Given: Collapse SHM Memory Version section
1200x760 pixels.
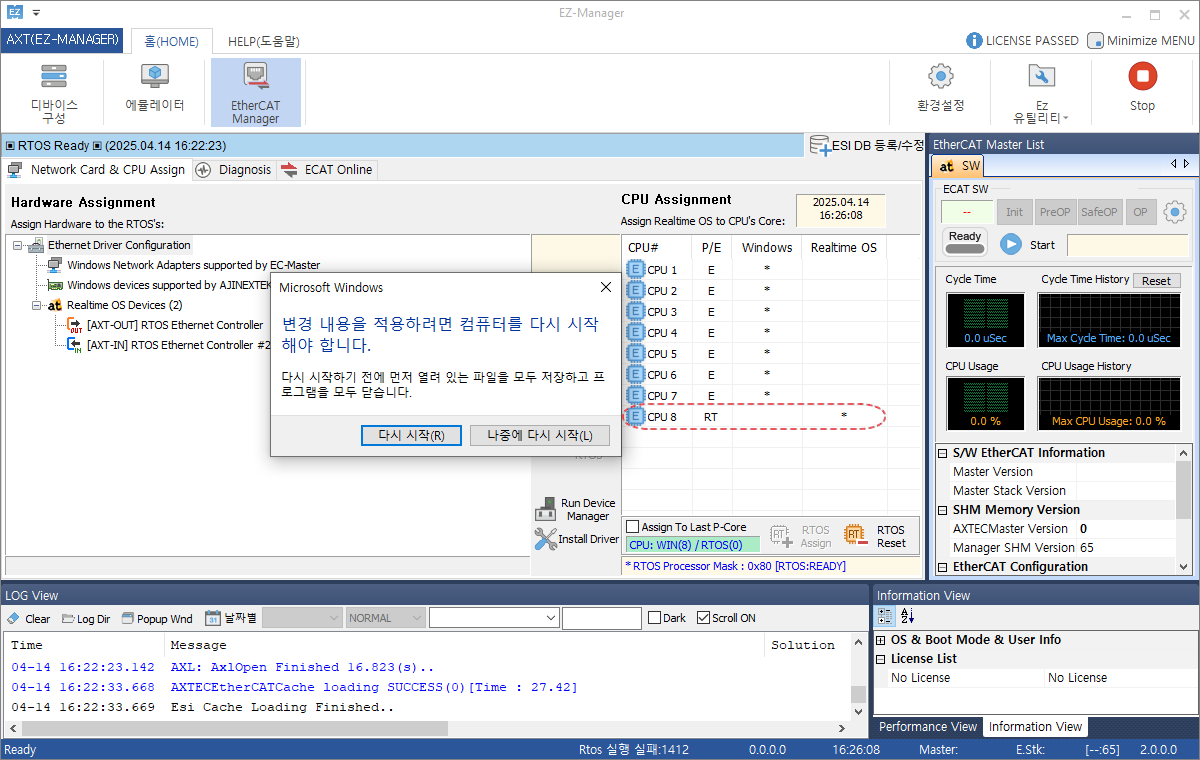Looking at the screenshot, I should [942, 510].
